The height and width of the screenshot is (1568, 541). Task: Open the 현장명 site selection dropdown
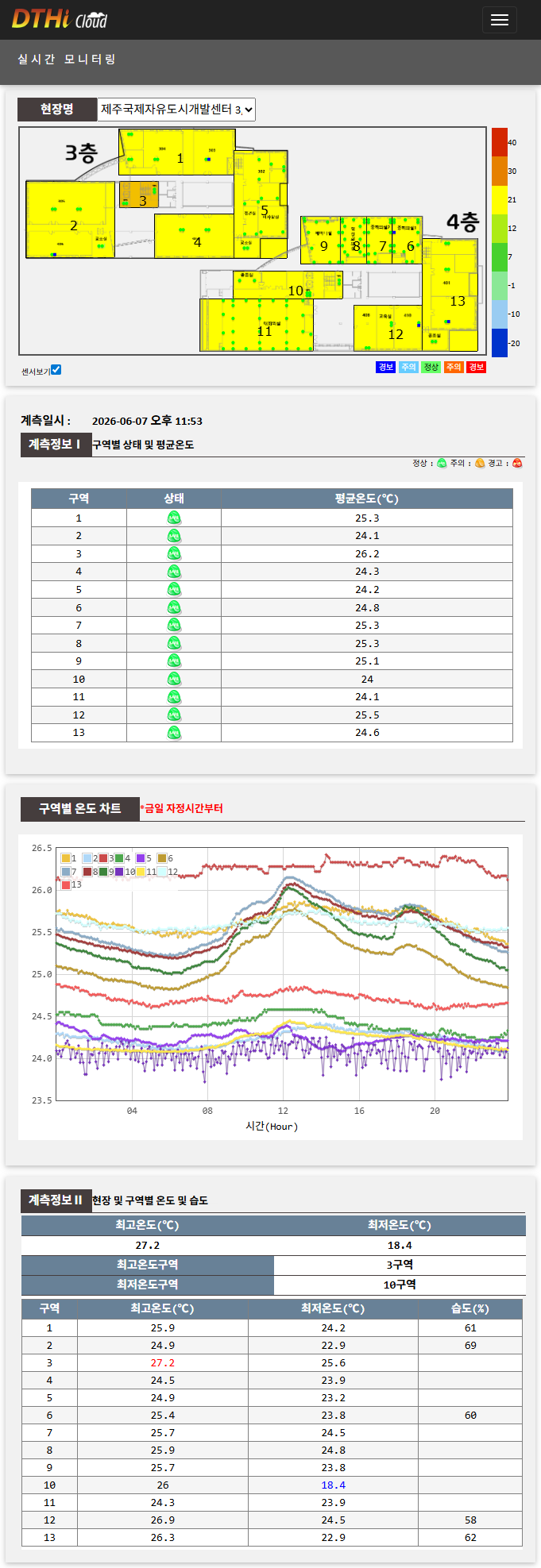(176, 110)
